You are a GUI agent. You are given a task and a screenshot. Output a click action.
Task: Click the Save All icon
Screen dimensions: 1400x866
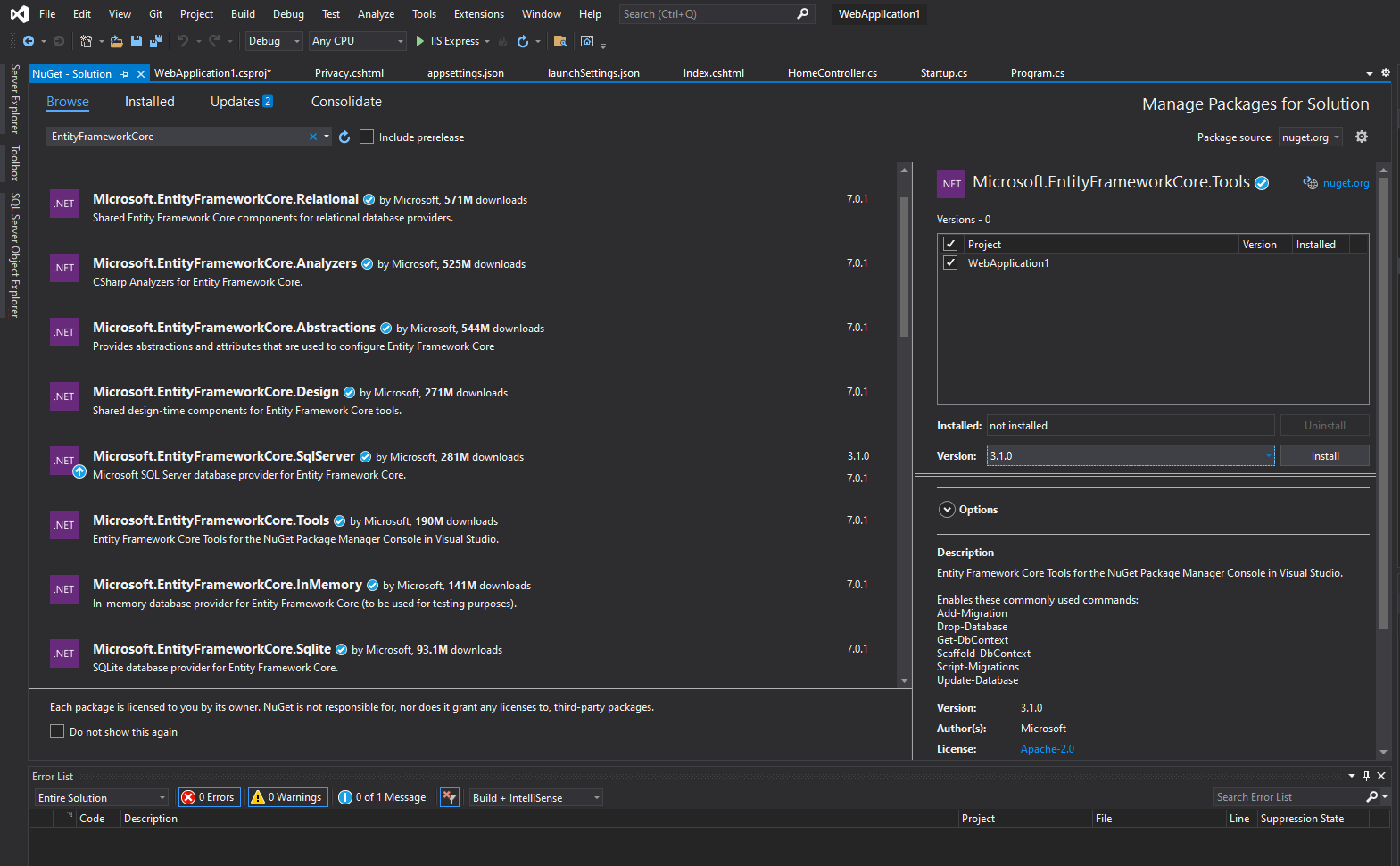click(x=156, y=41)
